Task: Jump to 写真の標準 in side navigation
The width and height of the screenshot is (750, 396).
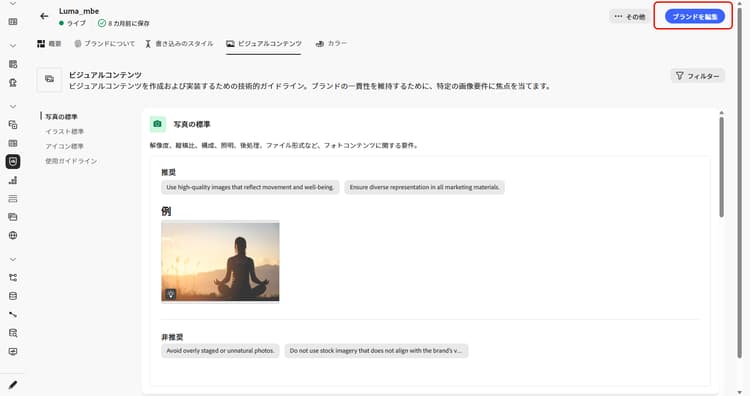Action: [61, 117]
